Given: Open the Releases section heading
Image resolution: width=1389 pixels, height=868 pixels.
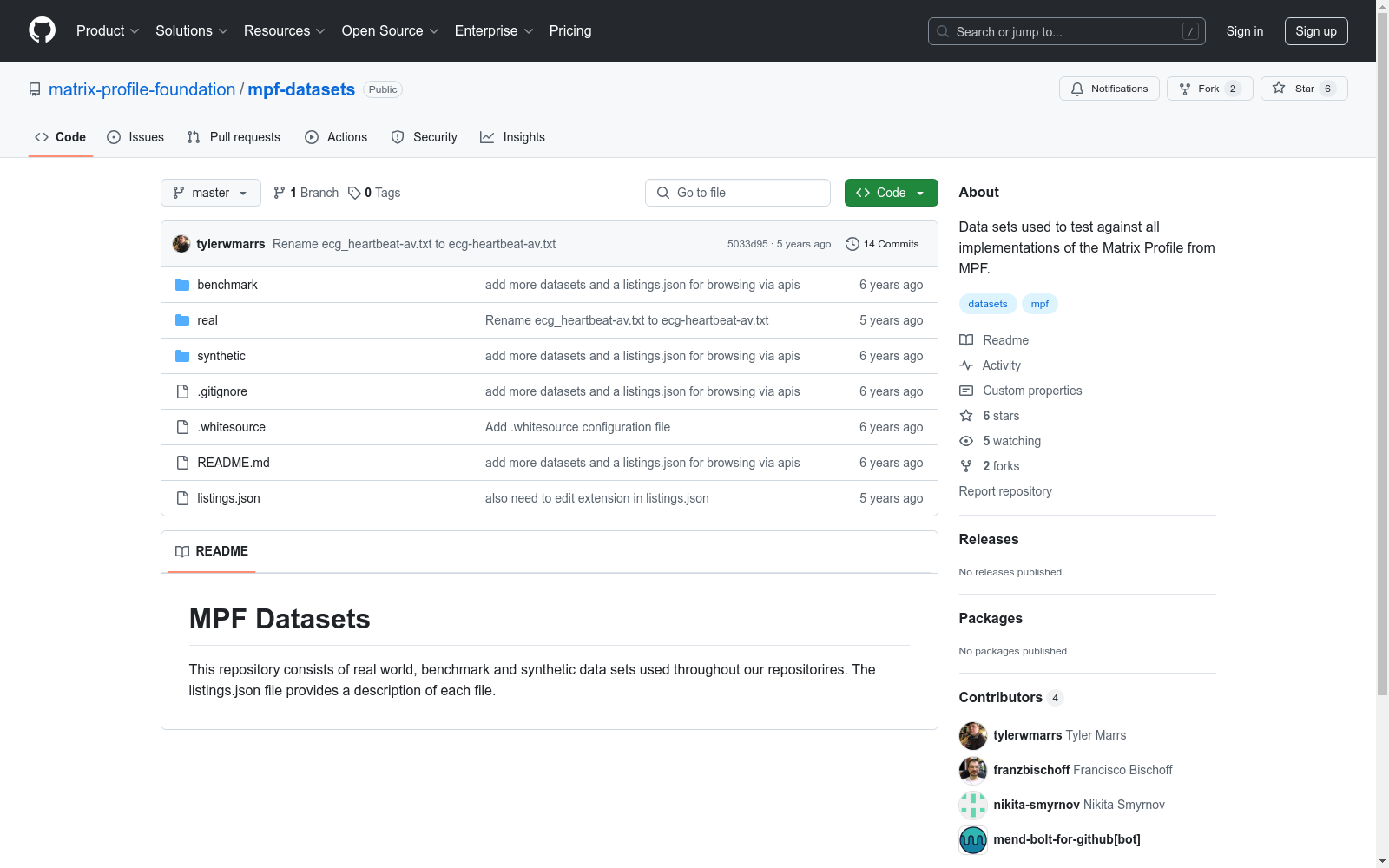Looking at the screenshot, I should point(989,539).
